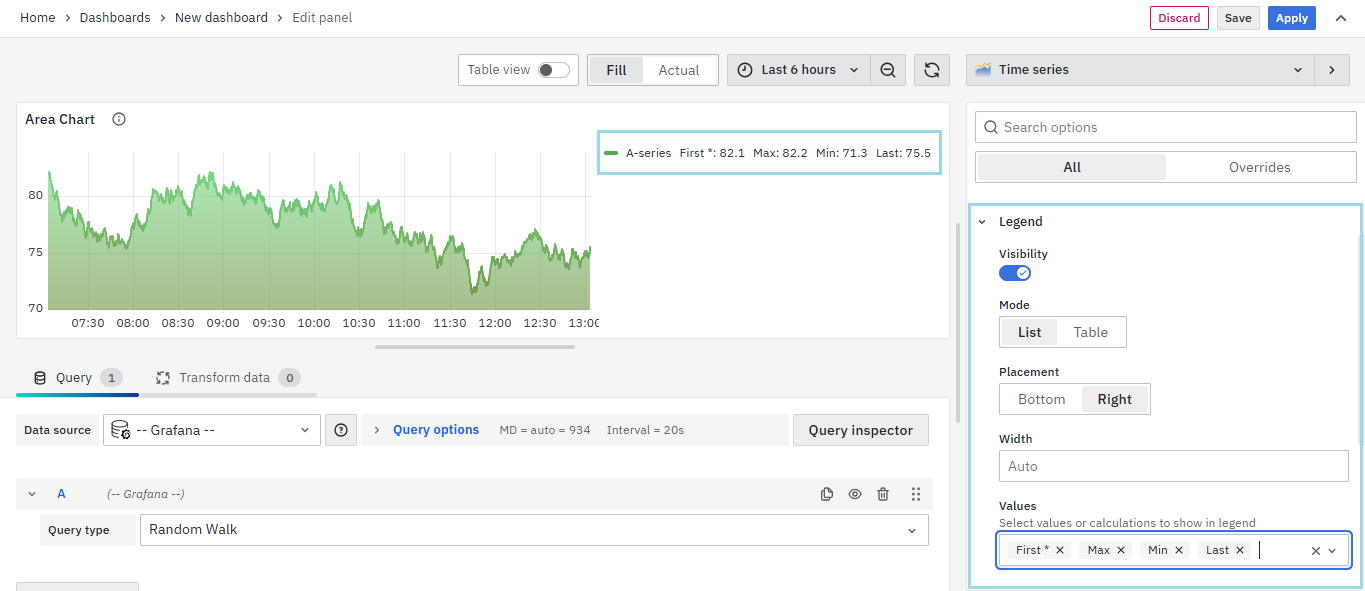Image resolution: width=1365 pixels, height=591 pixels.
Task: Open the Overrides tab
Action: [1259, 167]
